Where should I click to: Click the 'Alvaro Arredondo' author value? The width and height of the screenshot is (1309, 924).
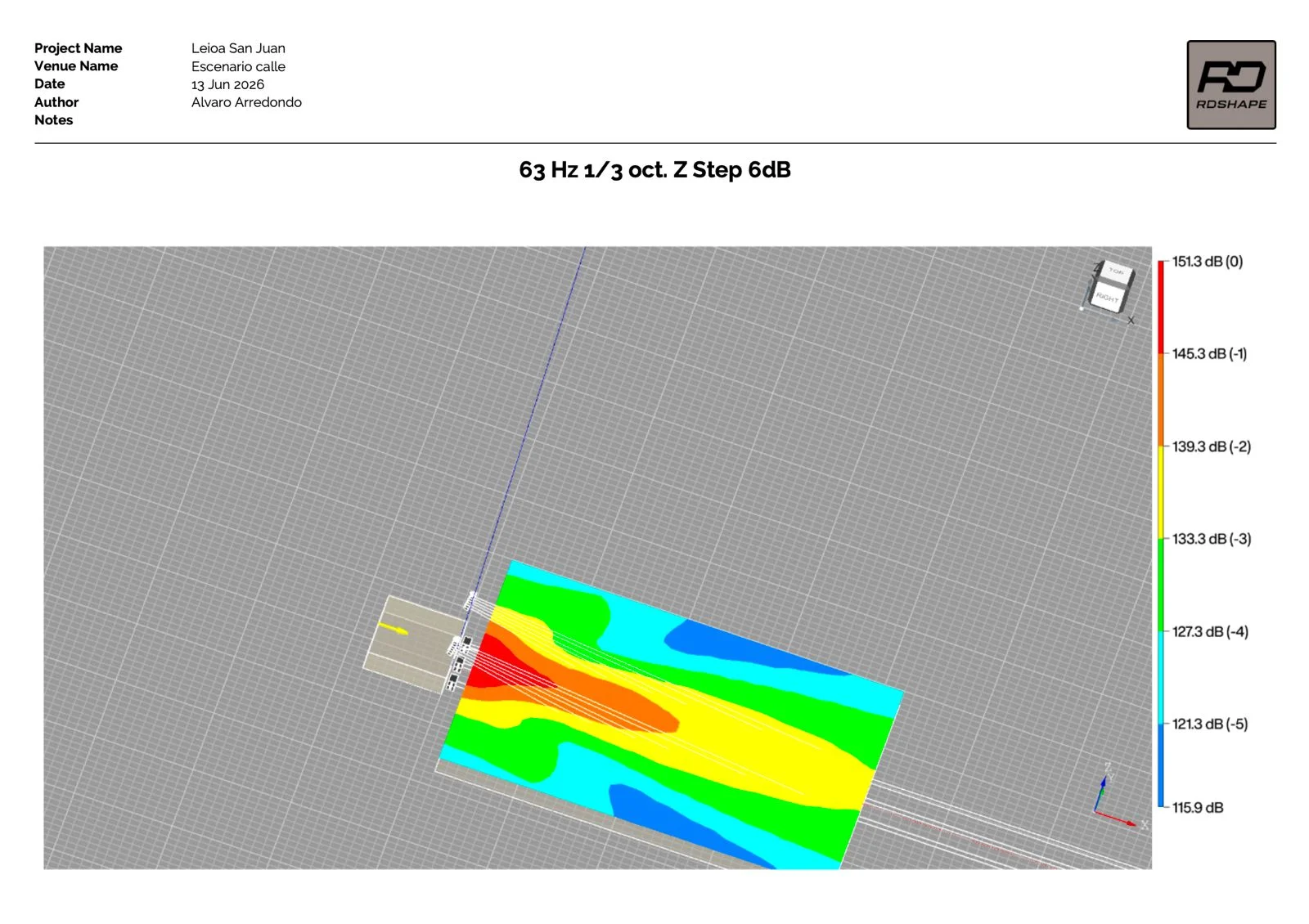[246, 102]
